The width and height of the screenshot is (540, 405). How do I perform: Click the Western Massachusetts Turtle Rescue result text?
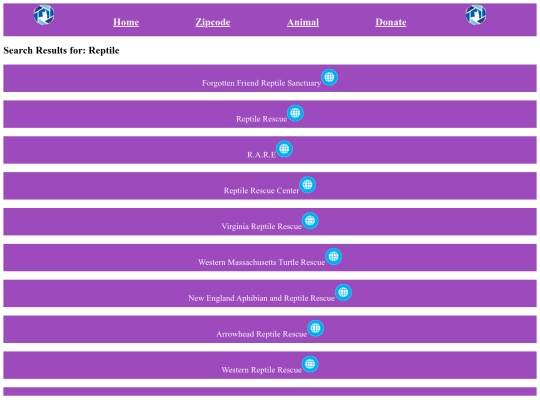click(x=261, y=262)
